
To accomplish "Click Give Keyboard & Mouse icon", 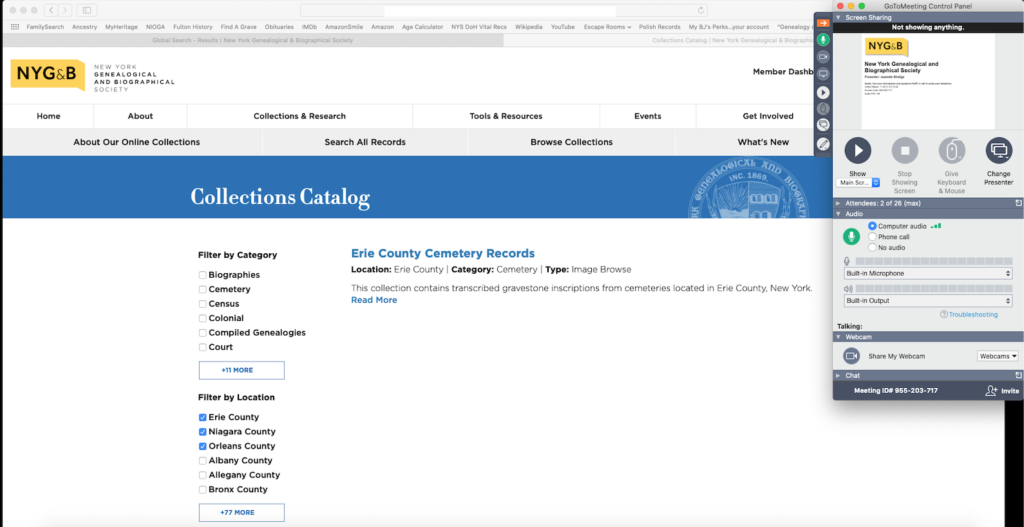I will point(952,151).
